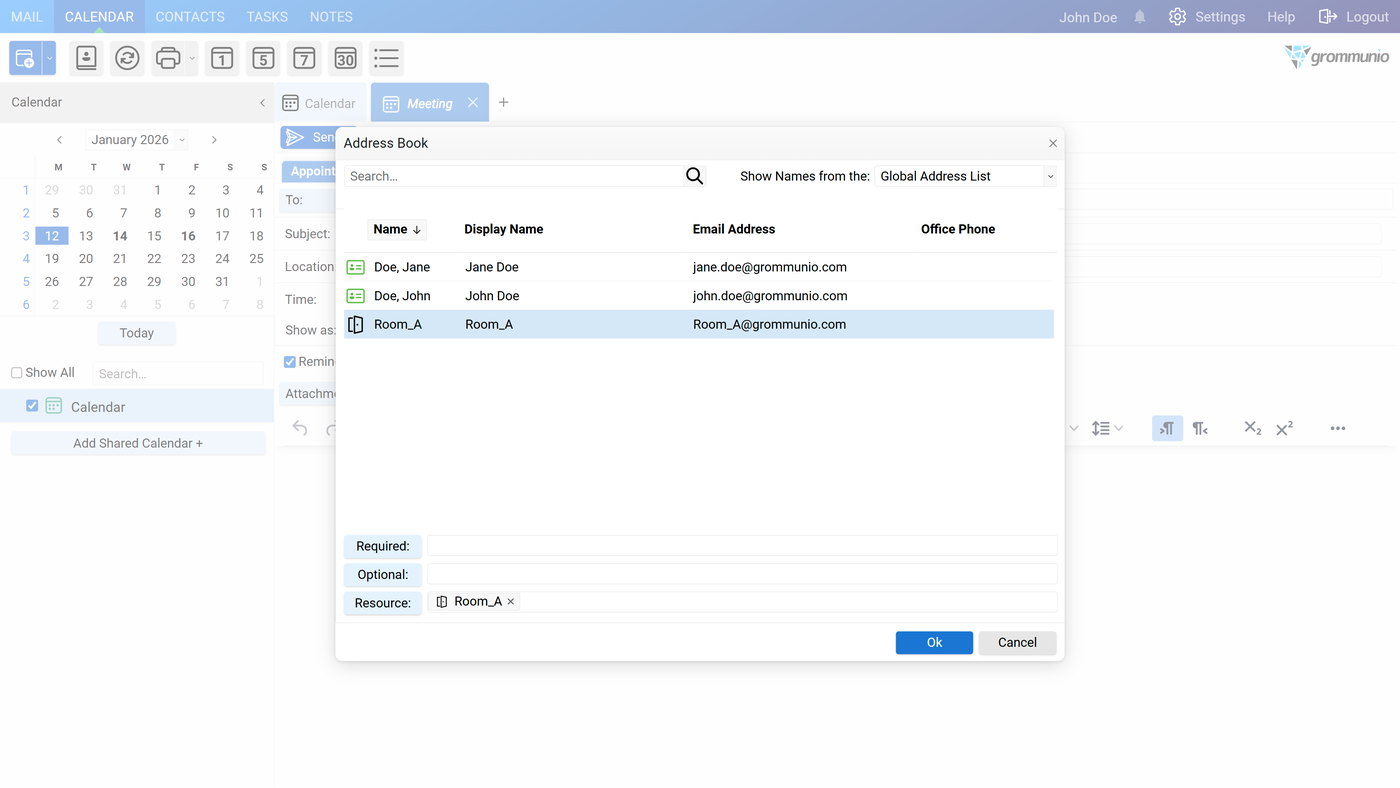1400x788 pixels.
Task: Switch to list view icon
Action: click(x=386, y=59)
